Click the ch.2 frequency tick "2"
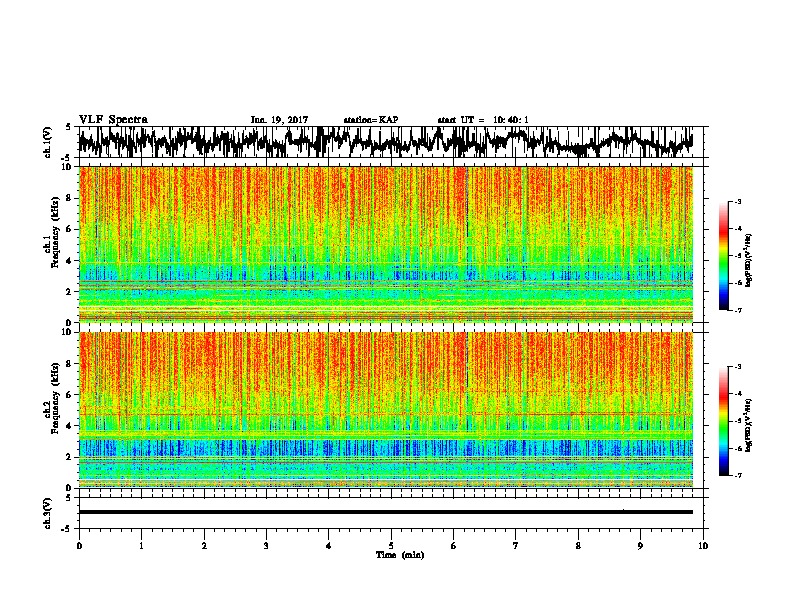This screenshot has height=612, width=792. click(x=71, y=457)
